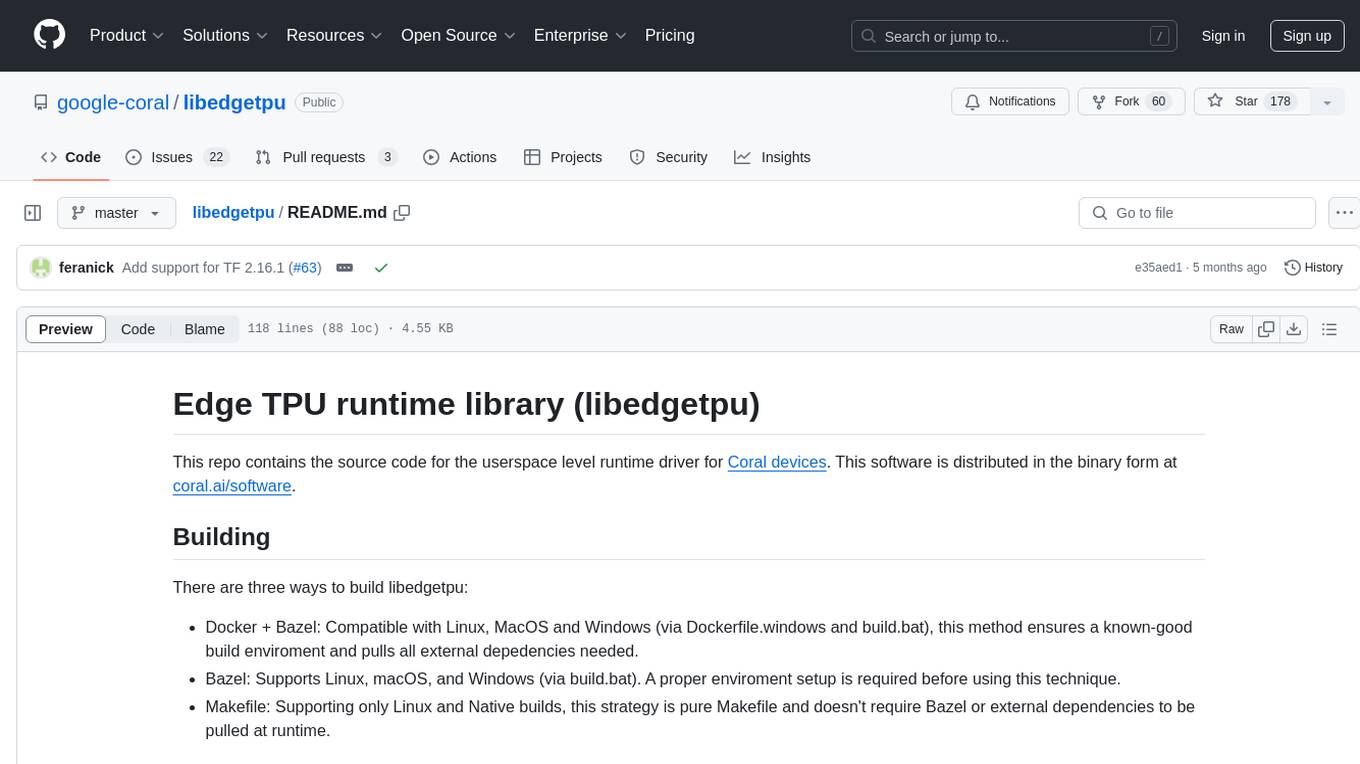Expand the Open Source menu

coord(458,35)
